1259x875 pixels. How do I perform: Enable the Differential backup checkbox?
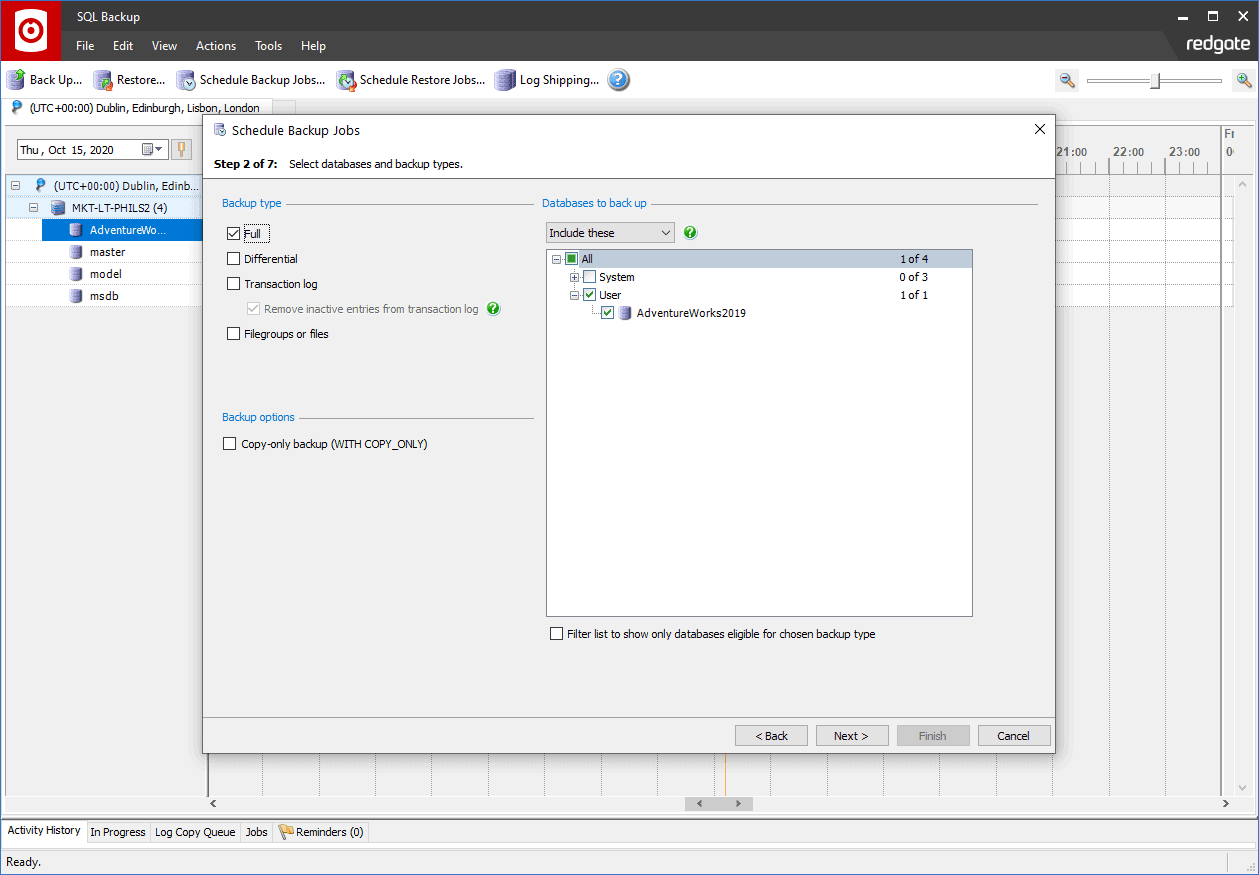[x=231, y=258]
